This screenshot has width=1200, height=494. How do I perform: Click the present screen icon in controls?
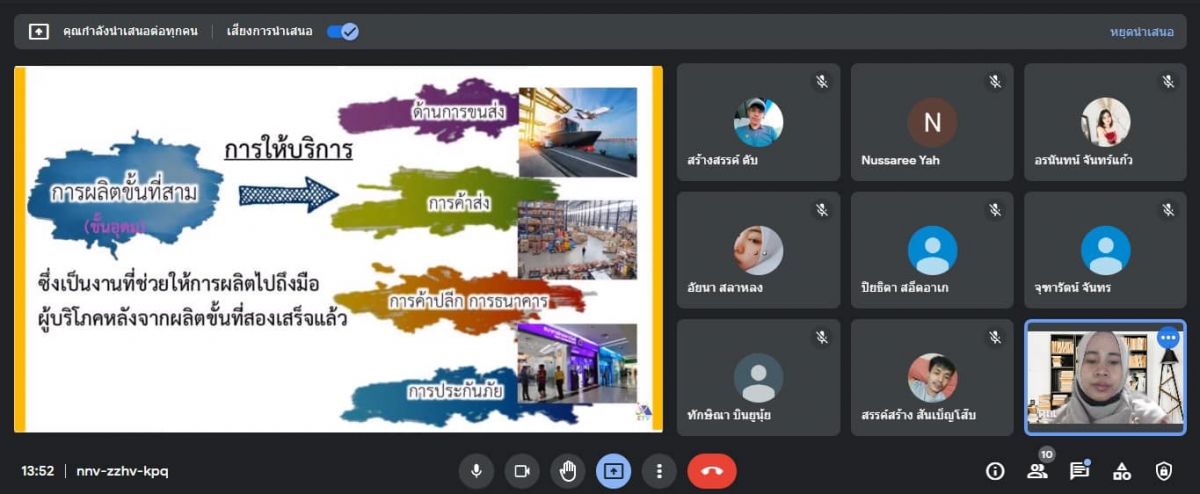[x=613, y=470]
